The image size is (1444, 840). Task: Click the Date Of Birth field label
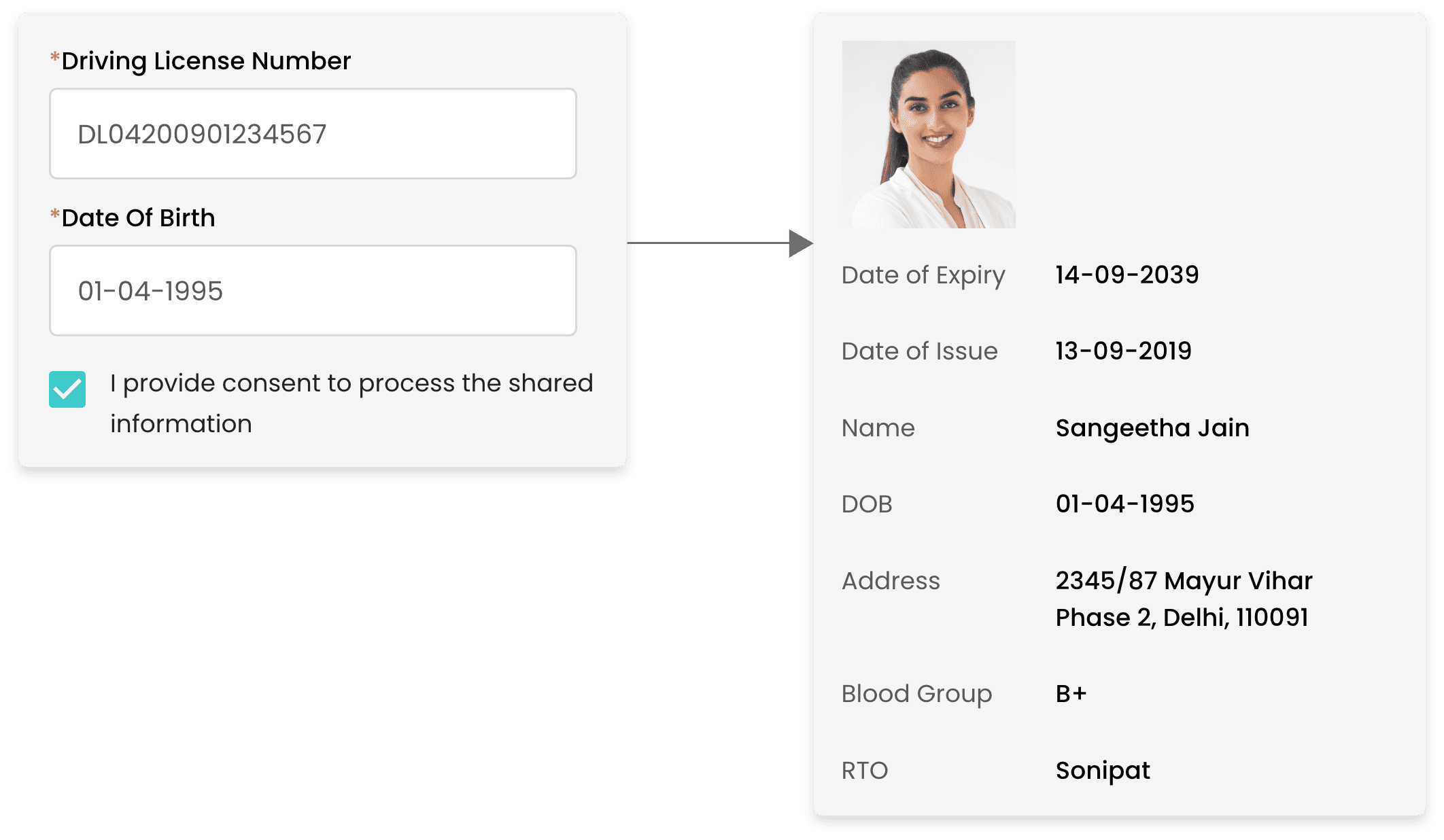(138, 218)
